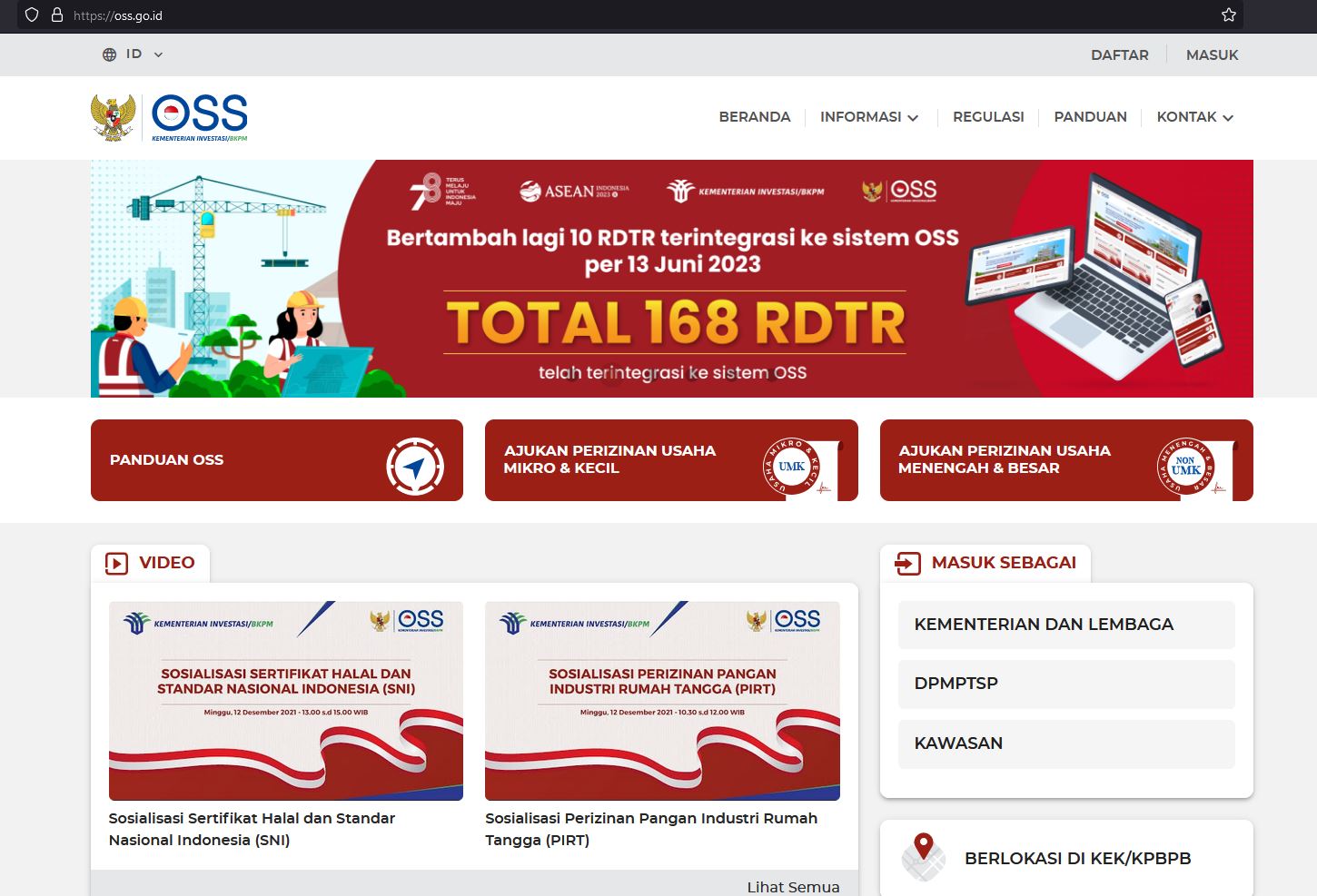
Task: Click the MASUK login link
Action: pyautogui.click(x=1212, y=55)
